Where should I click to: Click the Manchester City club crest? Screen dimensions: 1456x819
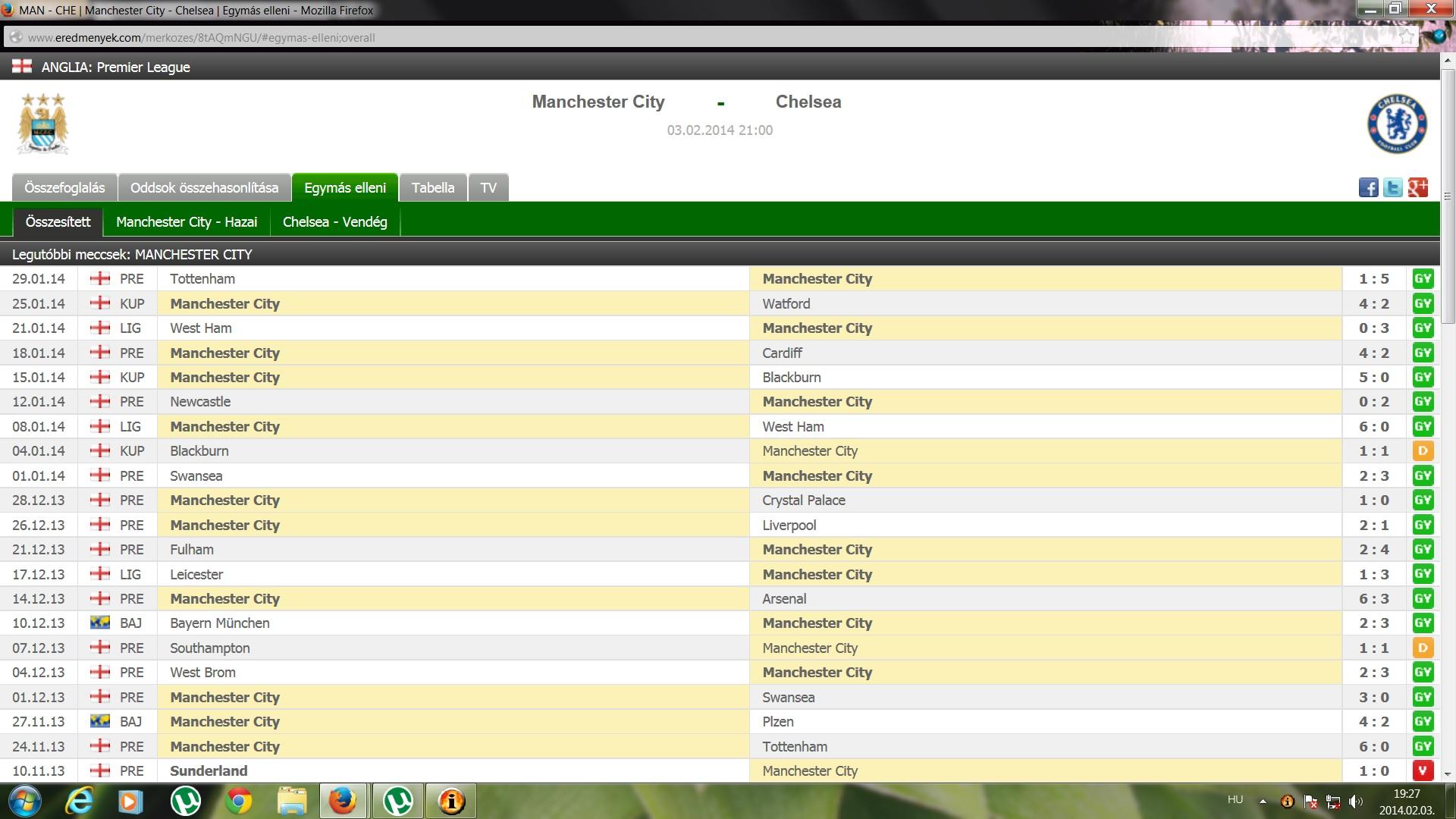(x=43, y=124)
